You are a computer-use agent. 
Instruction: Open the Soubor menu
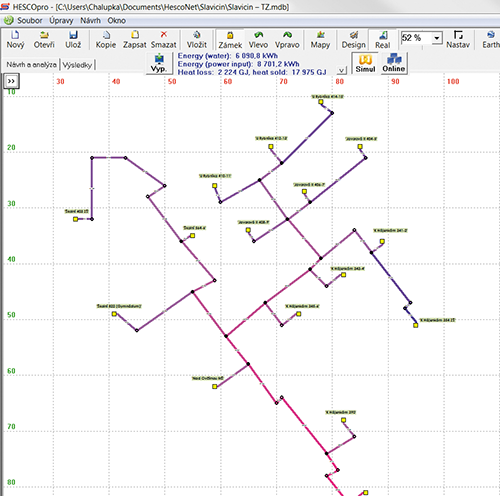coord(30,21)
